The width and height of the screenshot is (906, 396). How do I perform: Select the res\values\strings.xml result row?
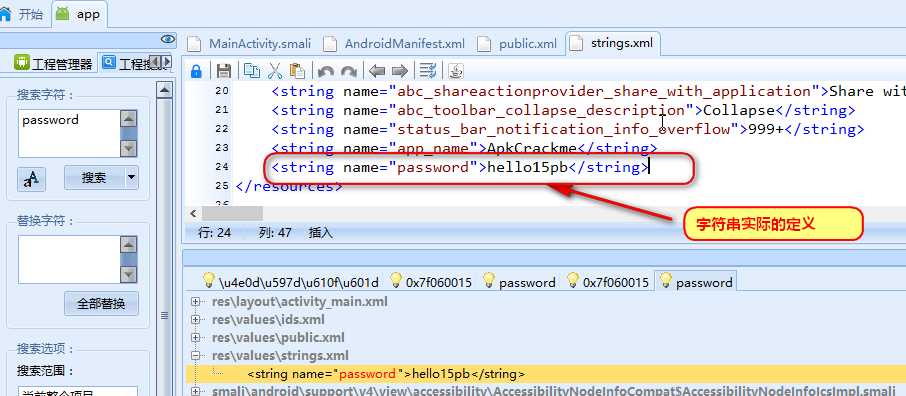(280, 356)
